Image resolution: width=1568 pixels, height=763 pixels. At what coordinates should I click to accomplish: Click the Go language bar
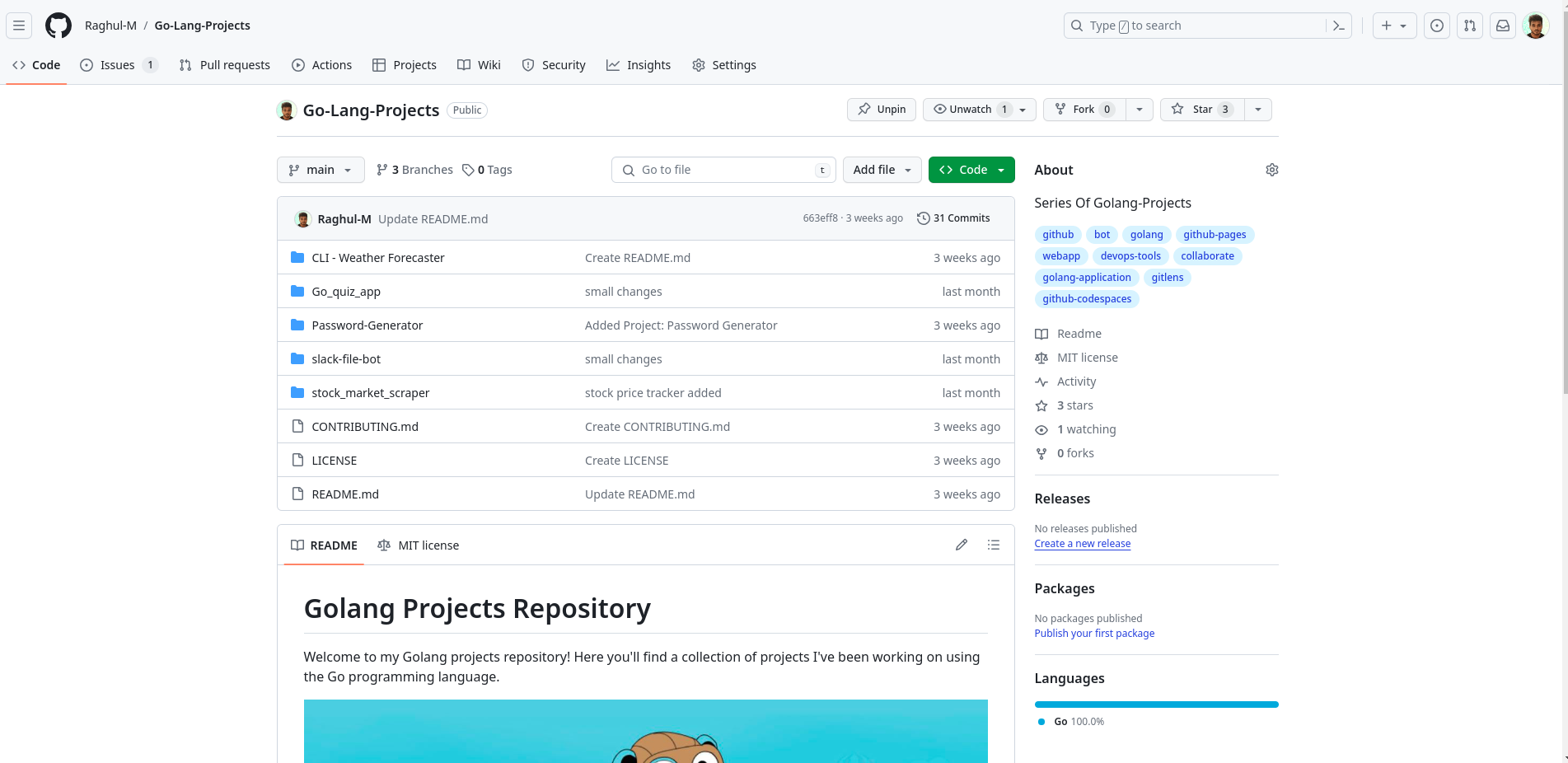(x=1157, y=704)
